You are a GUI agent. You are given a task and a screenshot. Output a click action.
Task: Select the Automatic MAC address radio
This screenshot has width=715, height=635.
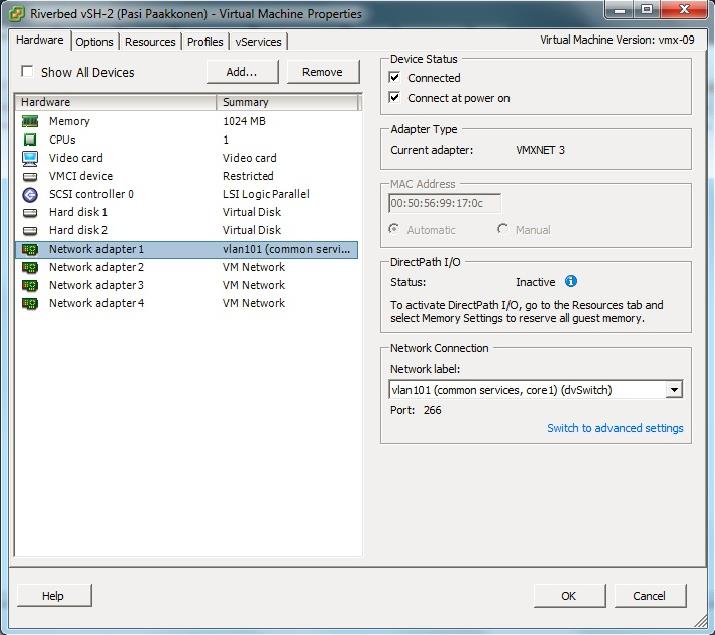click(x=394, y=229)
